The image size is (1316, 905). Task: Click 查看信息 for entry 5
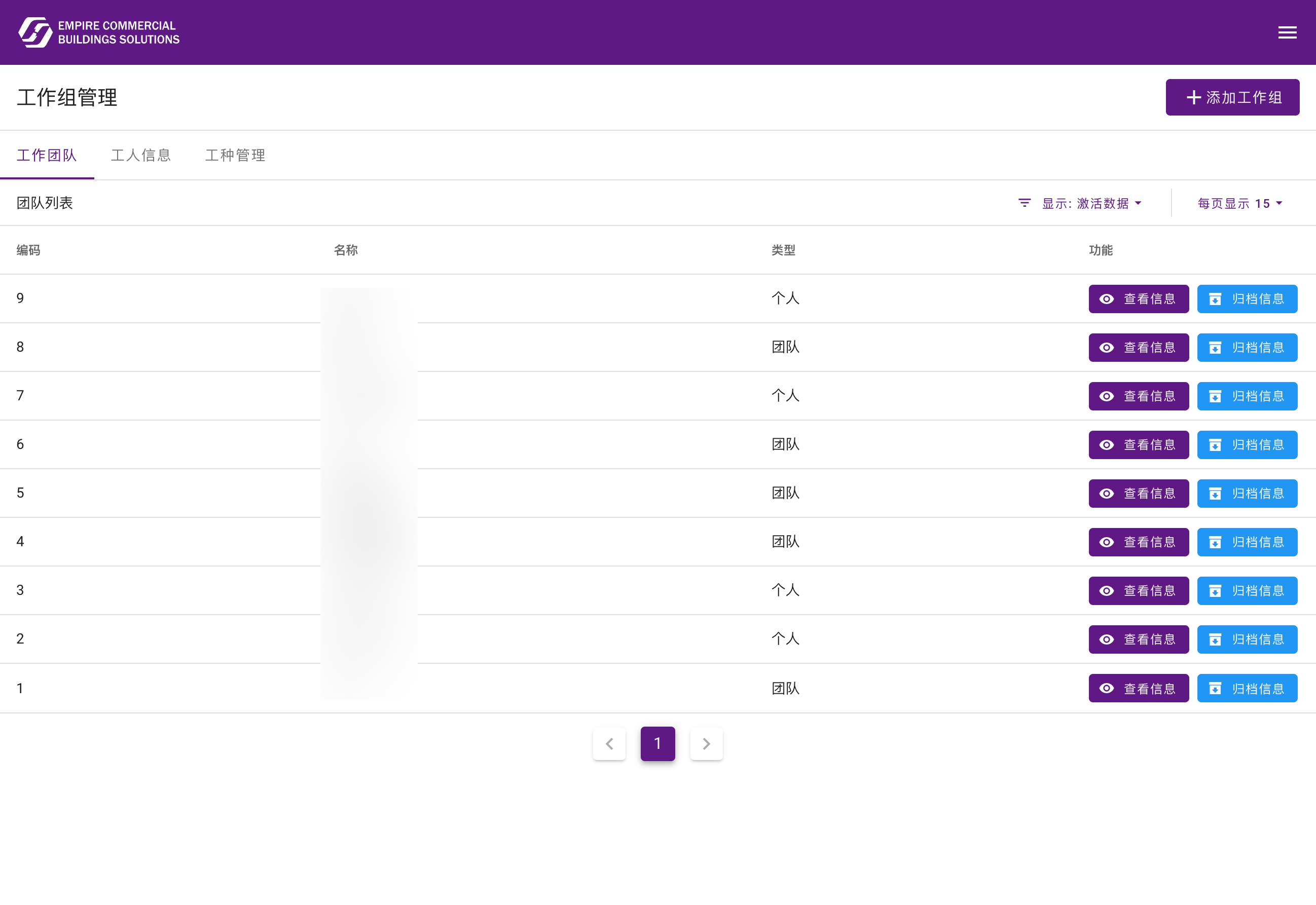coord(1139,494)
